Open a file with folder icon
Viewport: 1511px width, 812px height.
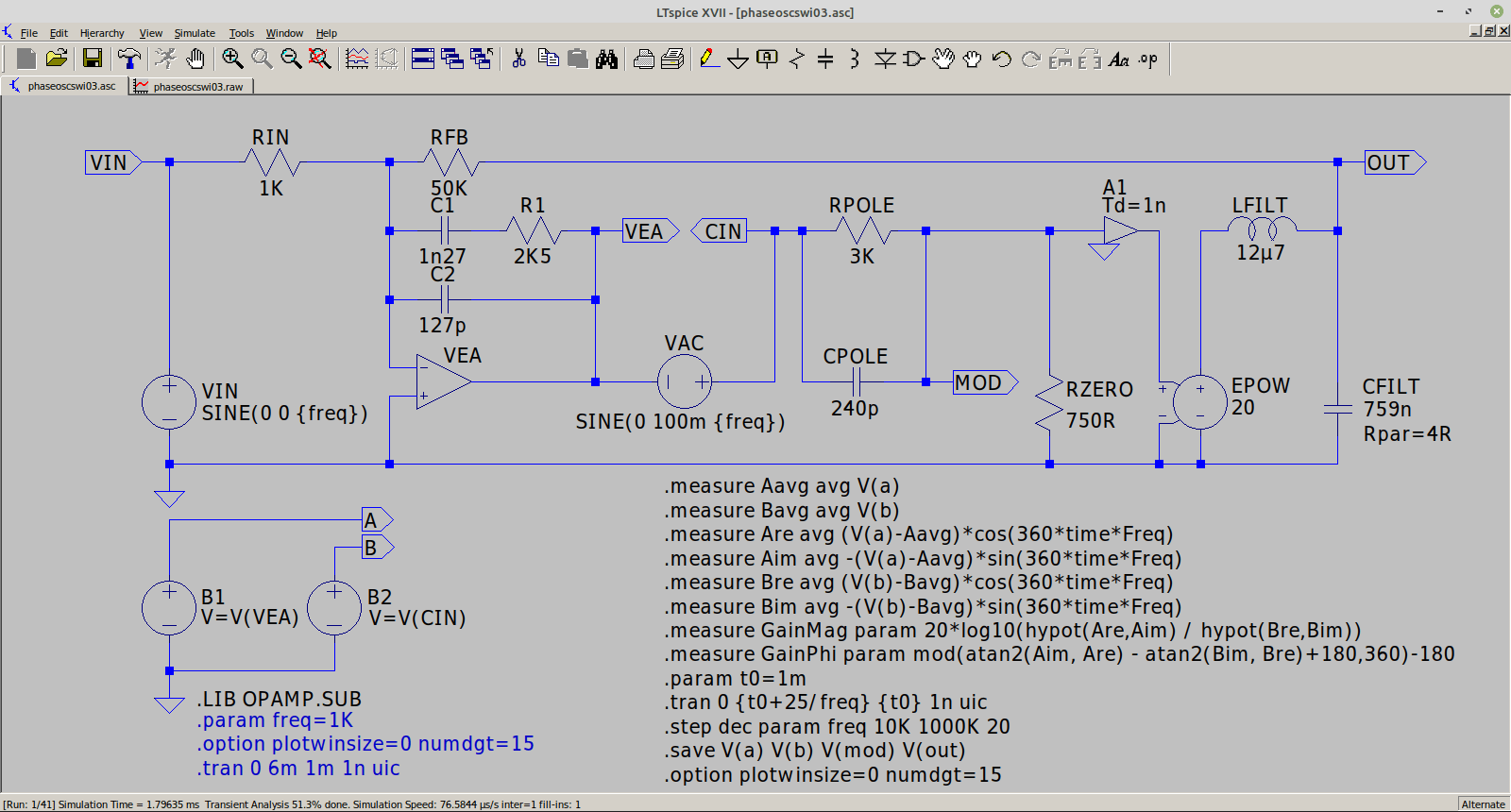click(57, 59)
